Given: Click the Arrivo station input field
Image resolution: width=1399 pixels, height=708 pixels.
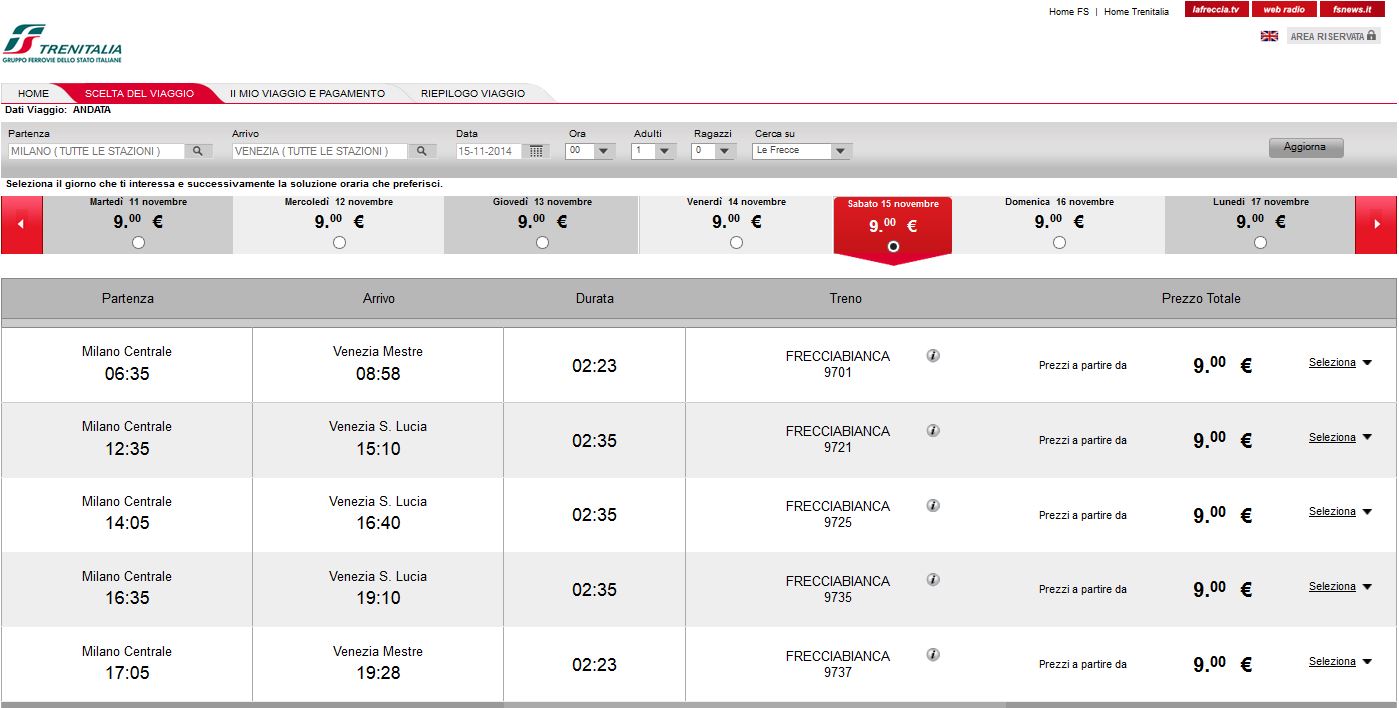Looking at the screenshot, I should point(320,151).
